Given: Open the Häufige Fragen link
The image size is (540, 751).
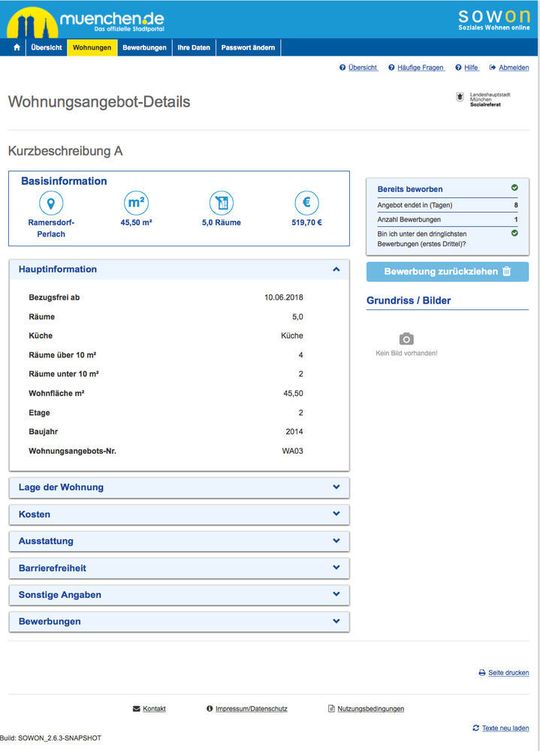Looking at the screenshot, I should pyautogui.click(x=421, y=68).
